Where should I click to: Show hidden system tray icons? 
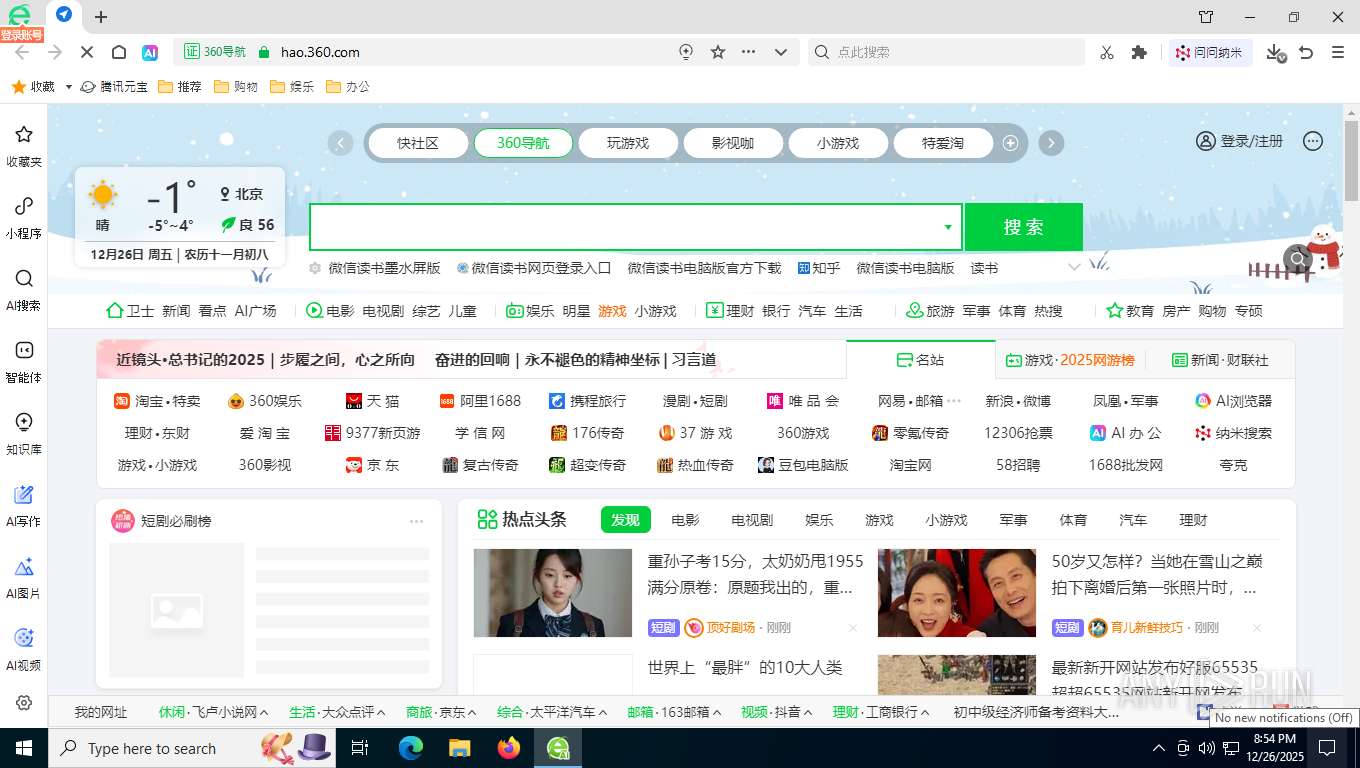pyautogui.click(x=1159, y=747)
